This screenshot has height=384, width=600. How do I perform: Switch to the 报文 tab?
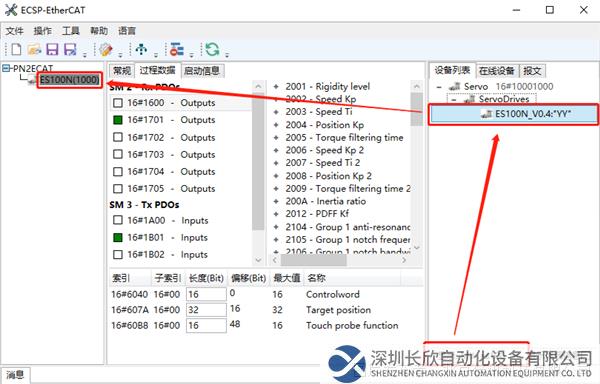click(x=532, y=71)
